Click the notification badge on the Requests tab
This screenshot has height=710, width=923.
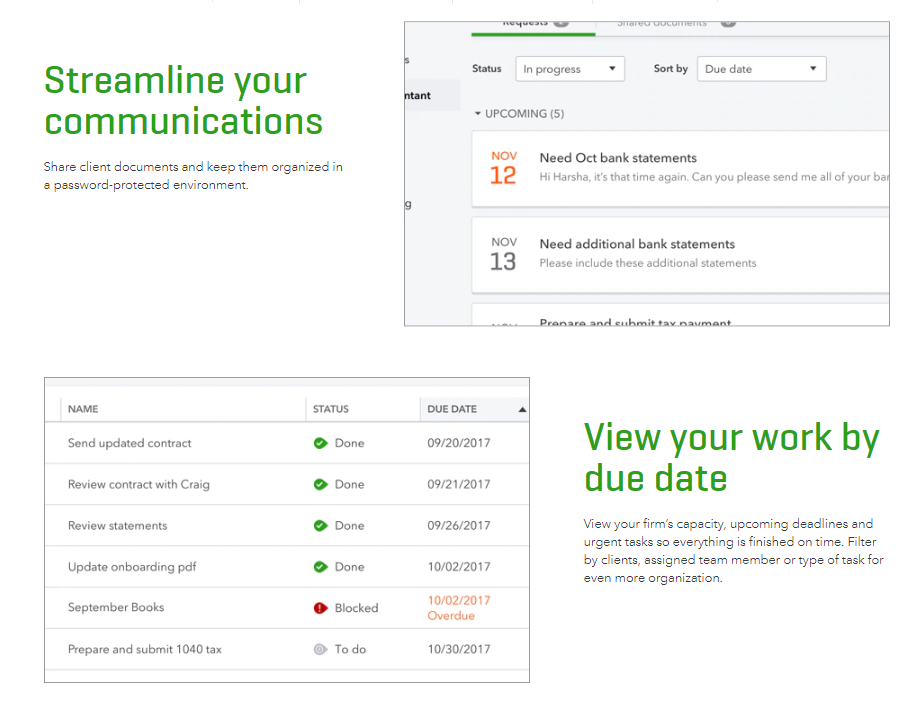pyautogui.click(x=560, y=21)
